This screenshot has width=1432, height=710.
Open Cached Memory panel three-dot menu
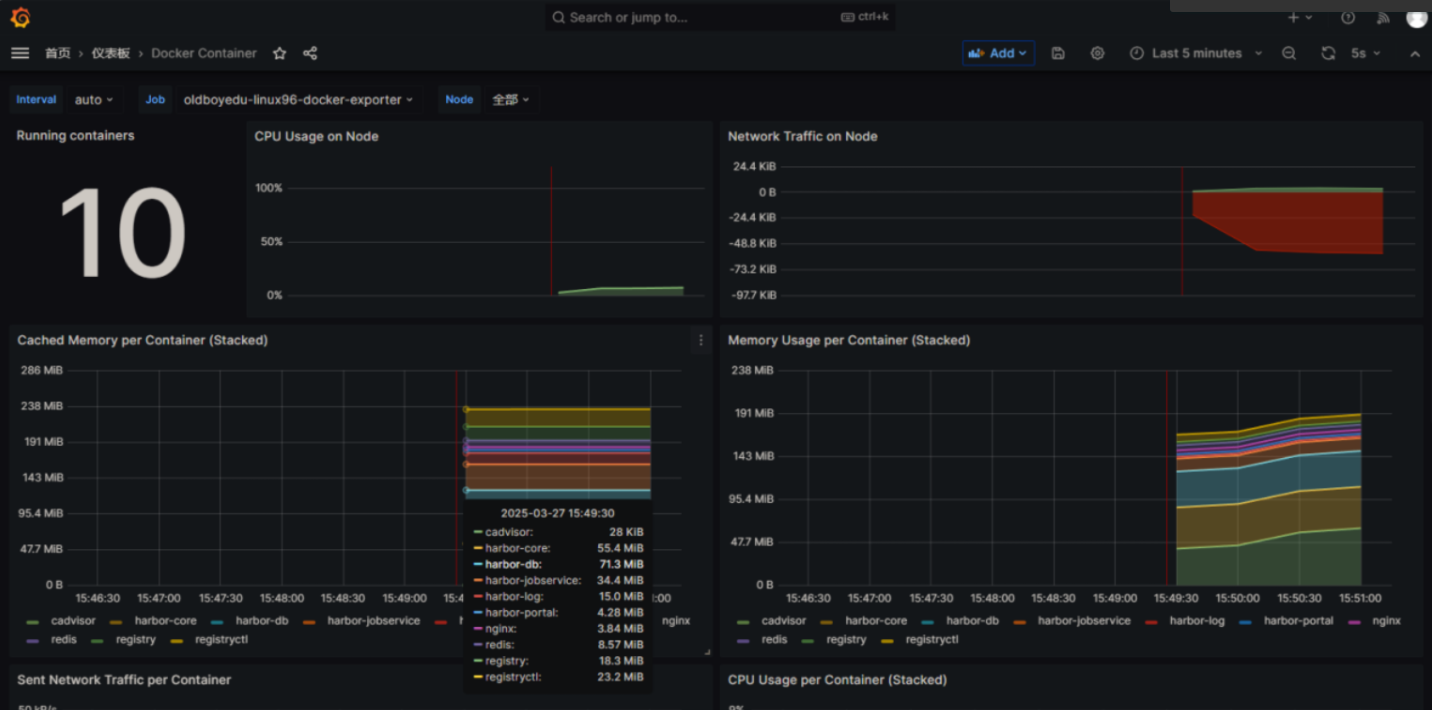point(701,340)
